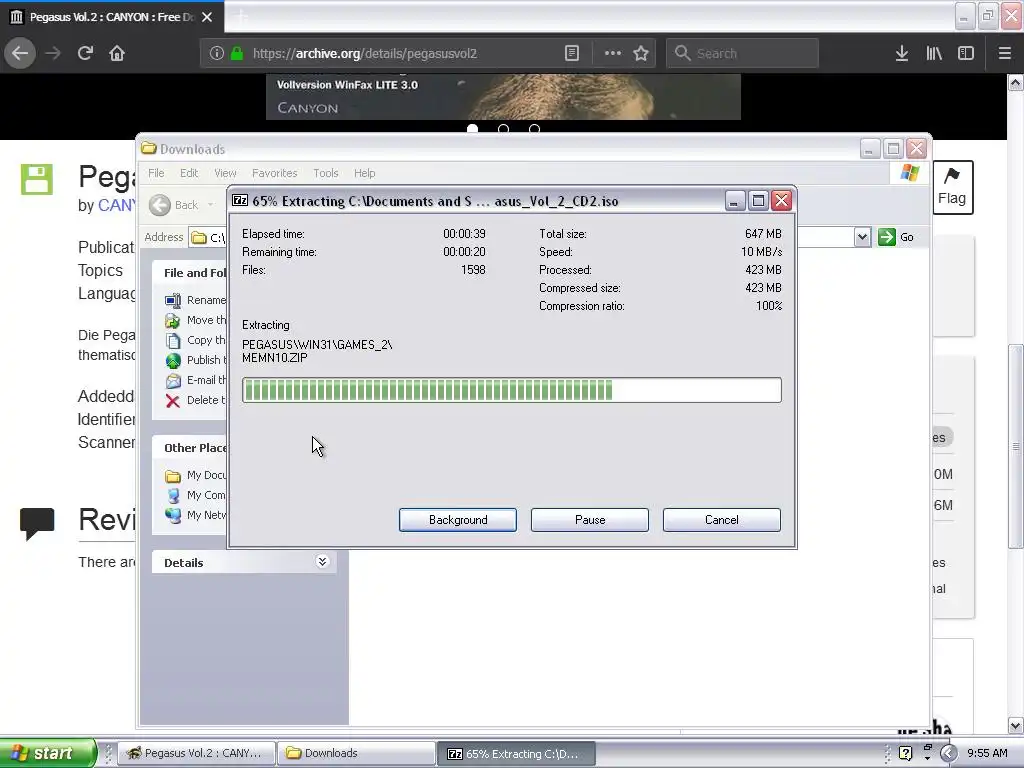This screenshot has width=1024, height=768.
Task: Click scroll up arrow on browser page
Action: coord(1016,83)
